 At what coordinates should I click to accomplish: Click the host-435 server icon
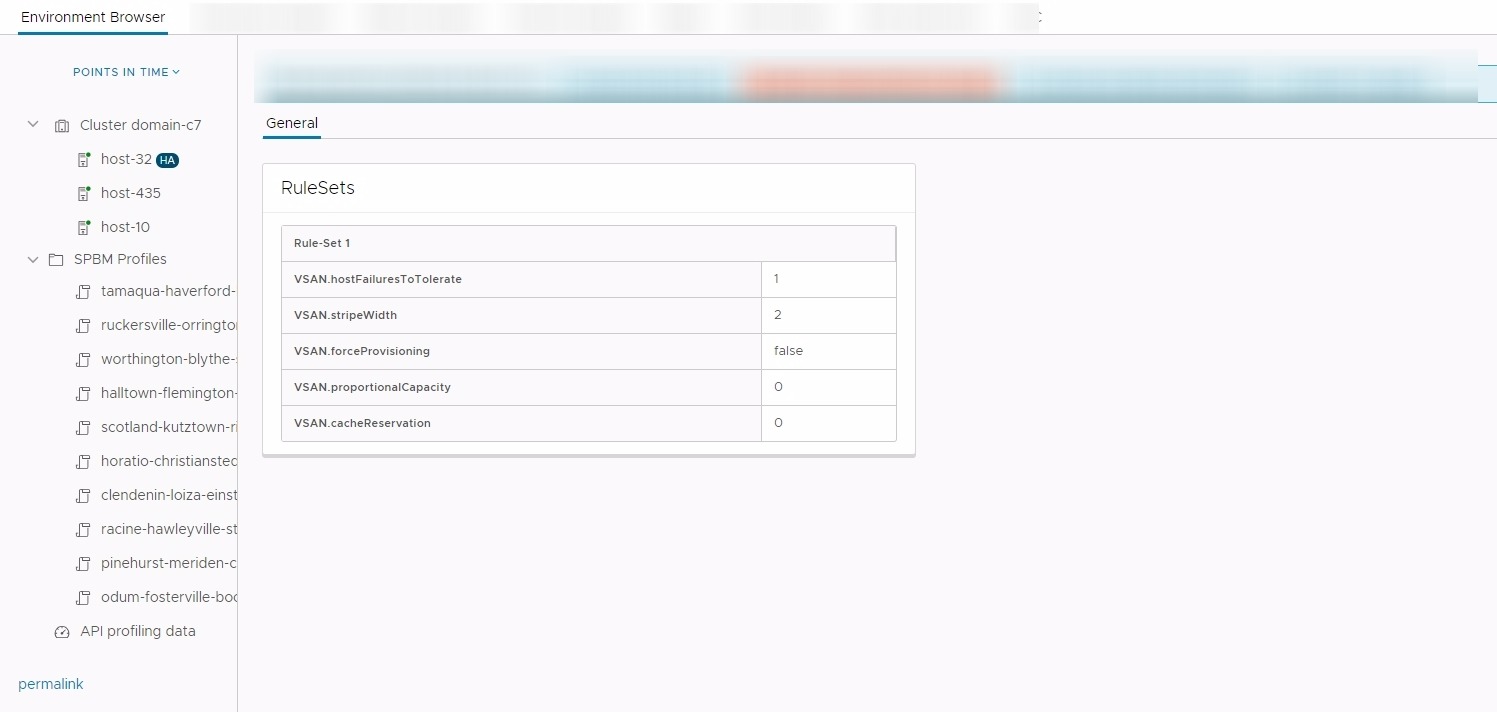click(x=84, y=194)
